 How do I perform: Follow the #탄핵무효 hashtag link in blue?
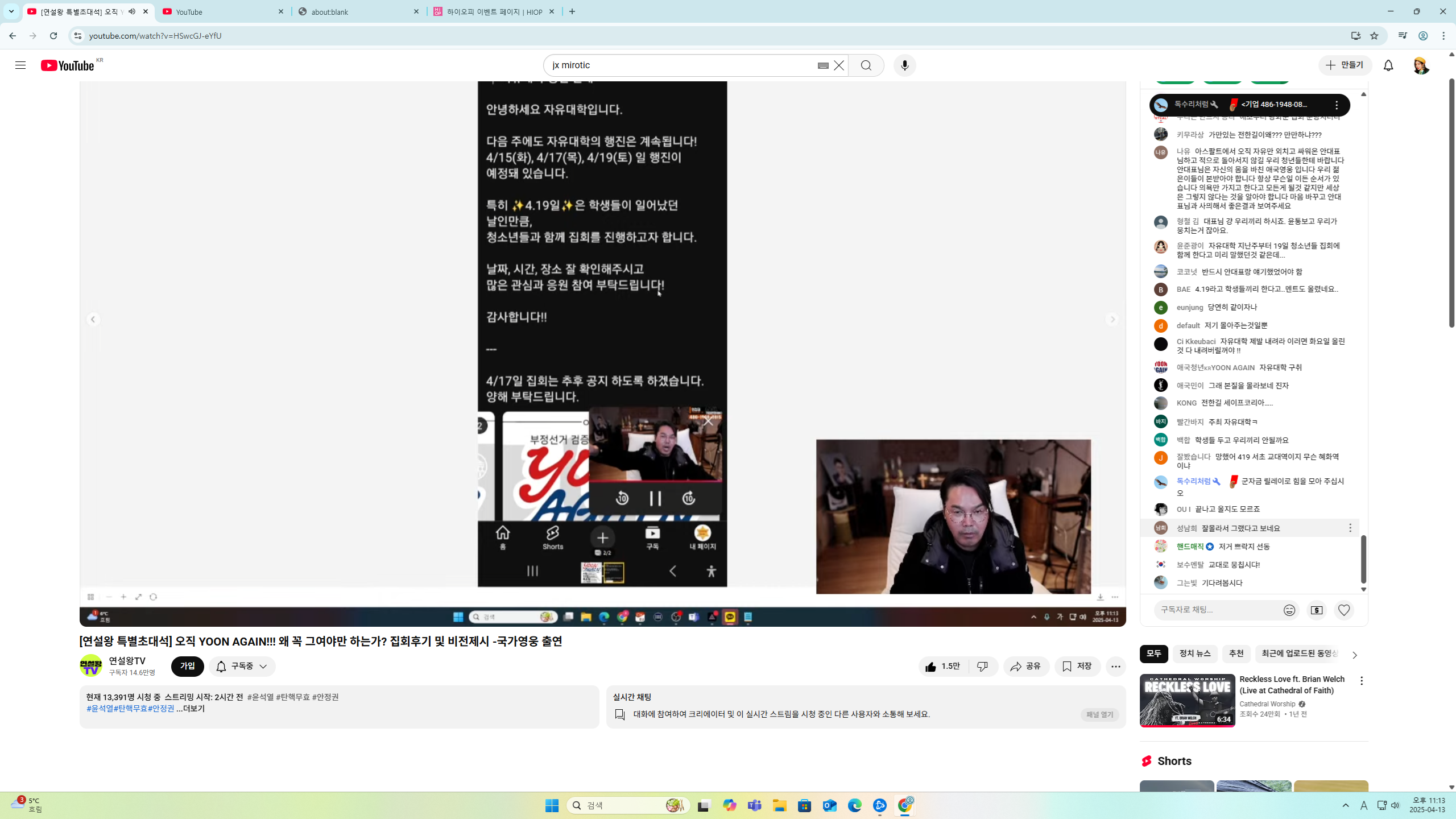point(130,709)
